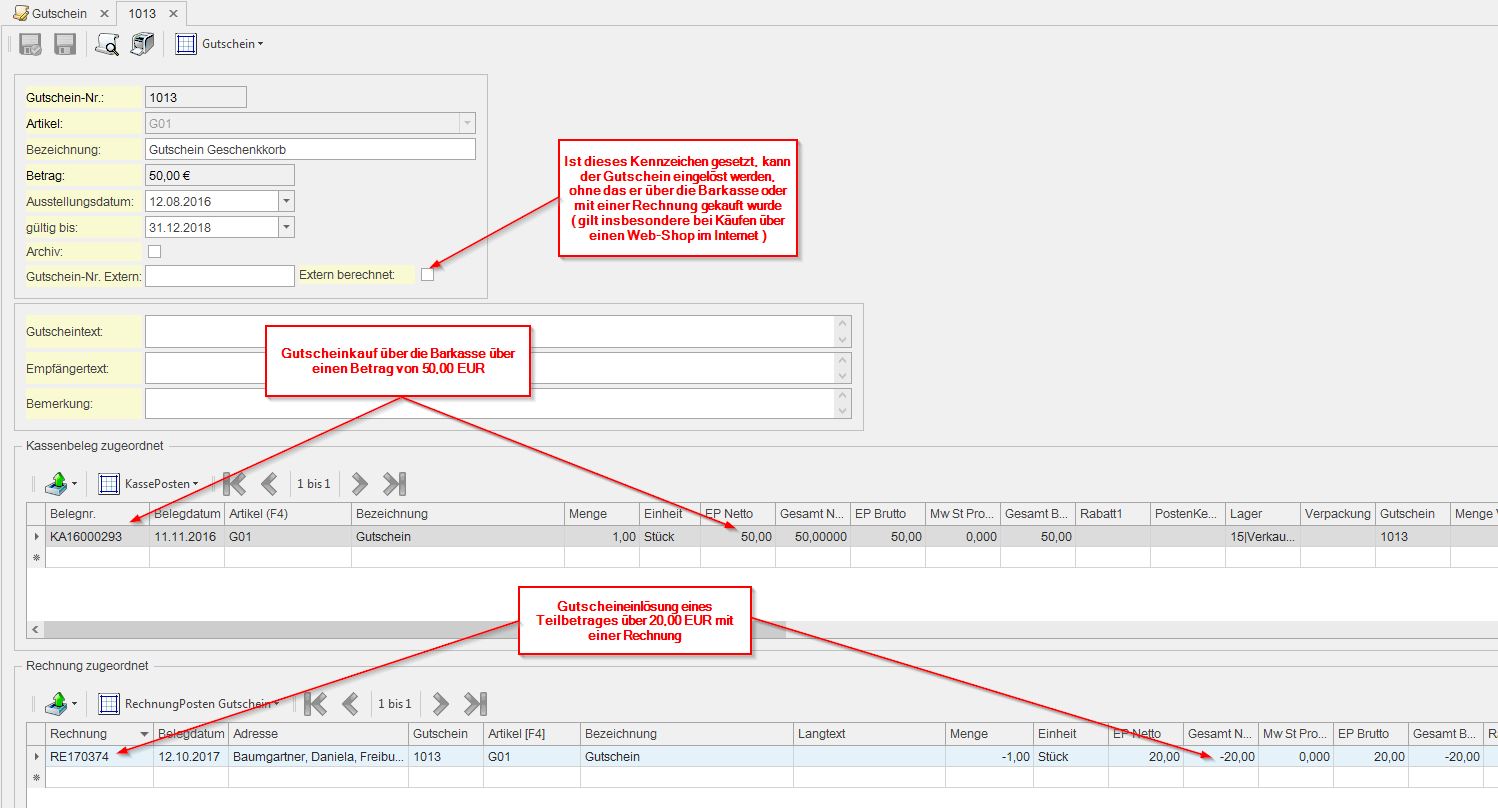Image resolution: width=1498 pixels, height=808 pixels.
Task: Click the printer icon in the top toolbar
Action: (x=142, y=44)
